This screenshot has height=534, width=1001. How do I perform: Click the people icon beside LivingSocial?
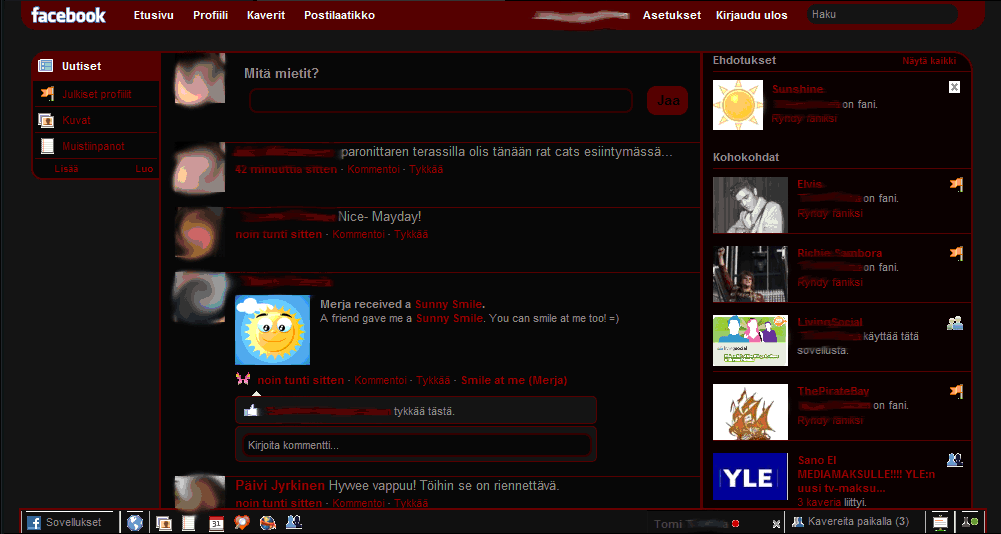(x=955, y=323)
